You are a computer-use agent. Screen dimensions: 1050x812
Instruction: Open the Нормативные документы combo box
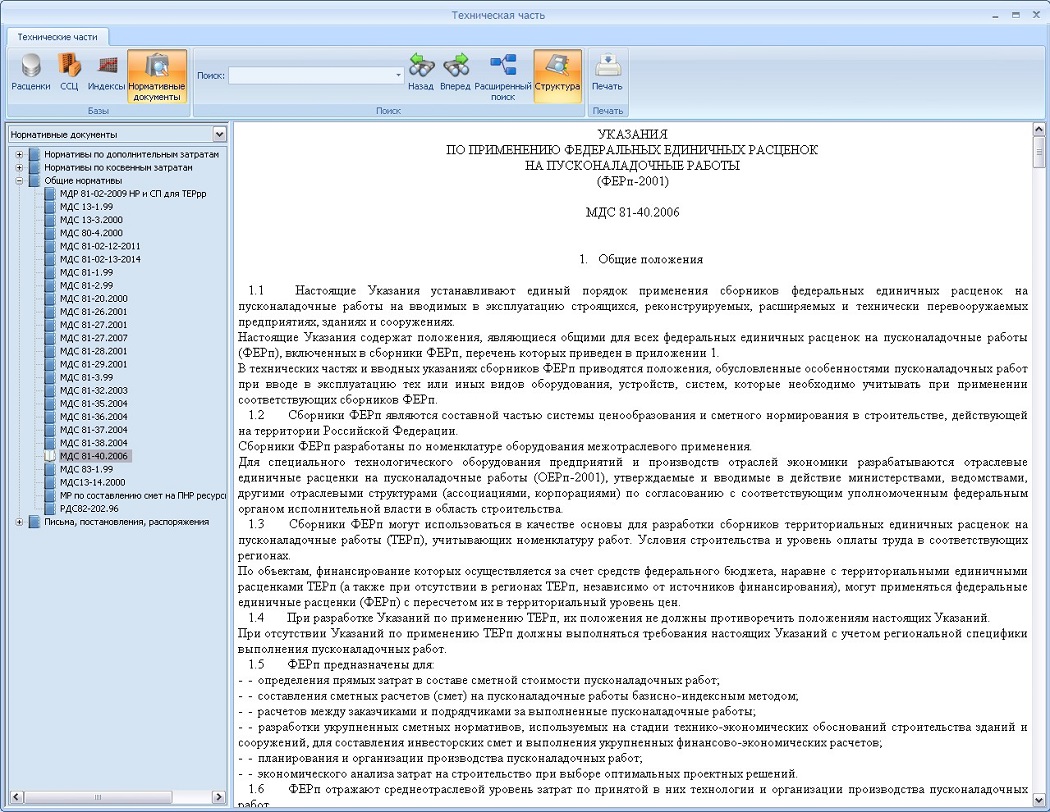coord(118,135)
